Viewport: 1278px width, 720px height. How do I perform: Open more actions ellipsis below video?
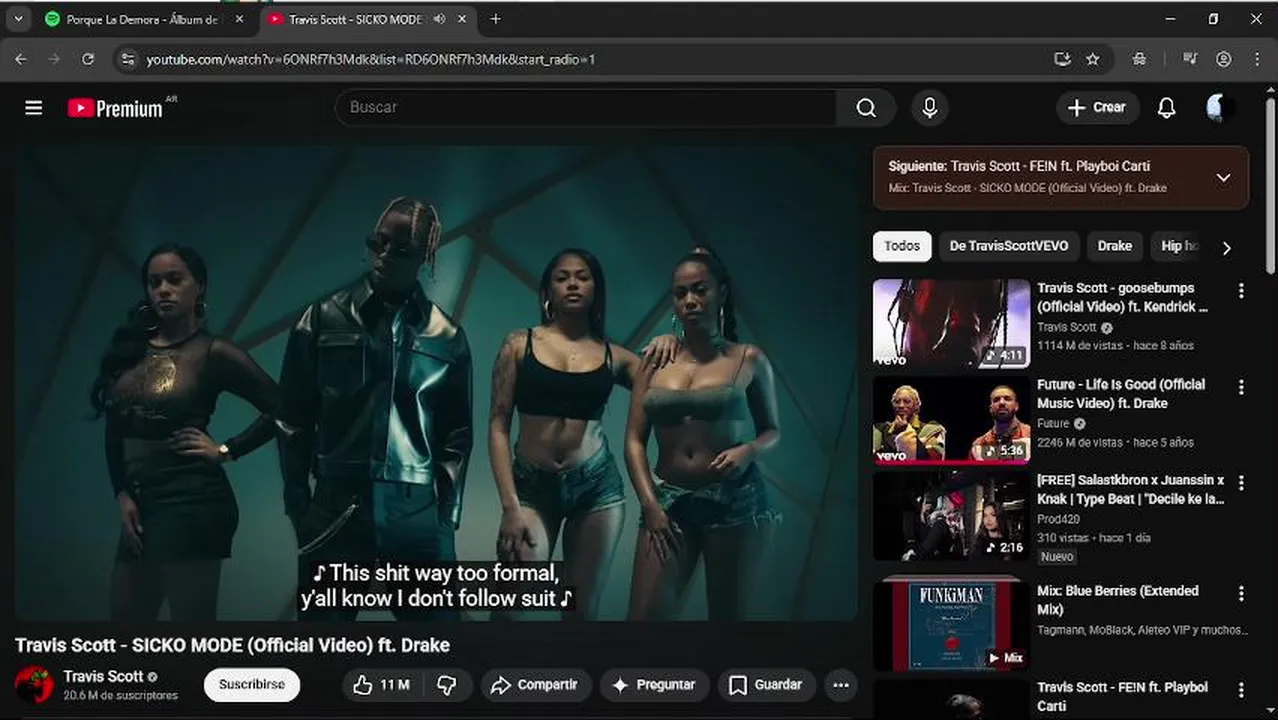841,685
